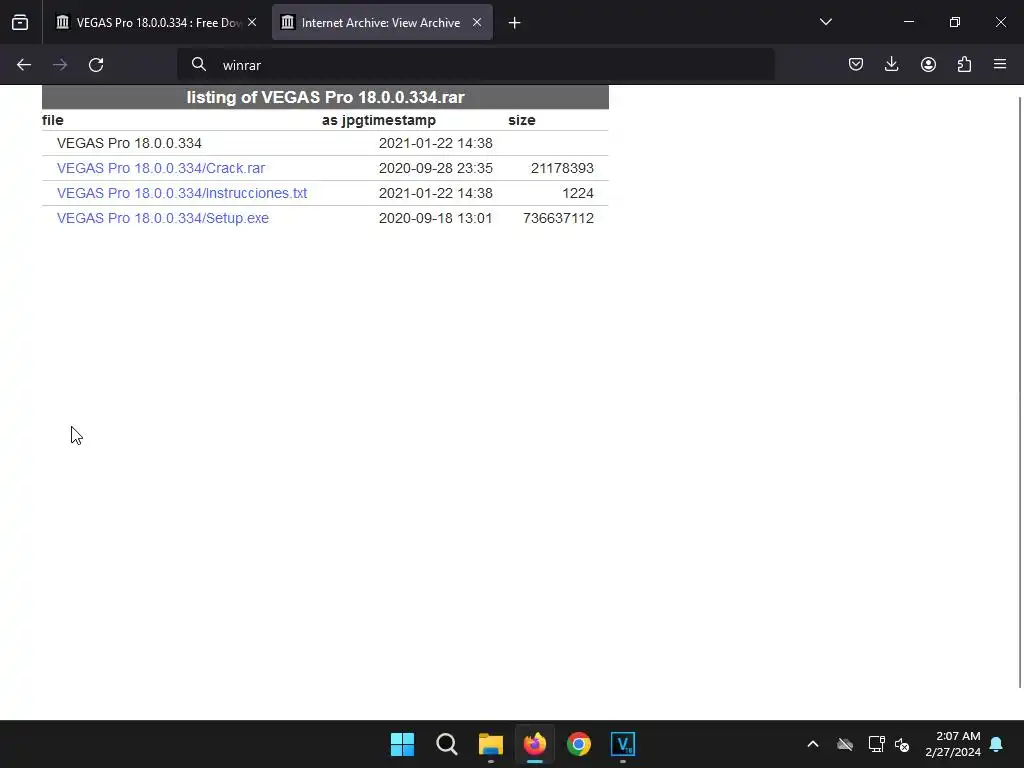Click the listing of VEGAS Pro 18.0.0.334.rar header
Viewport: 1024px width, 768px height.
coord(325,97)
